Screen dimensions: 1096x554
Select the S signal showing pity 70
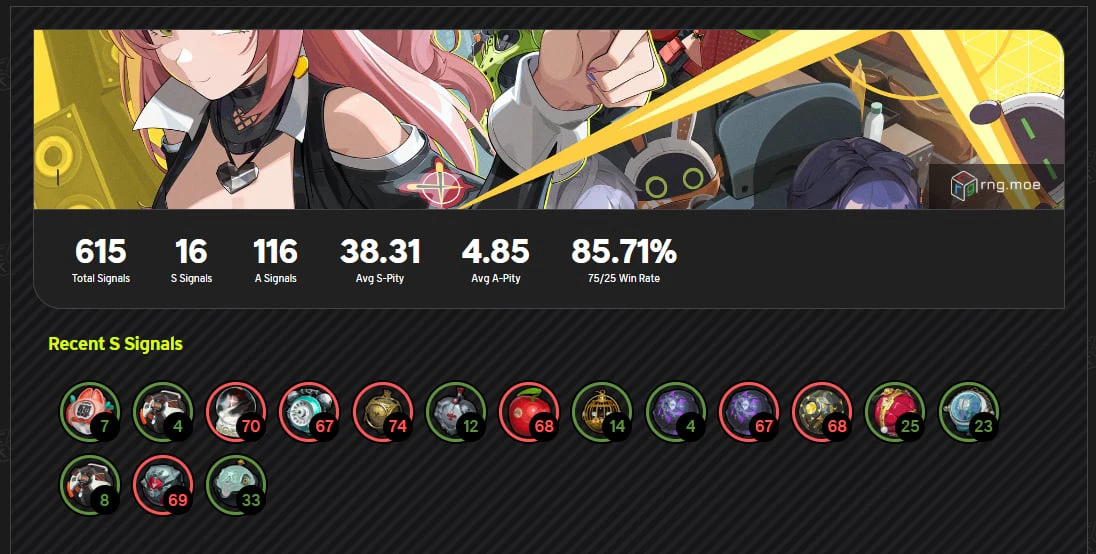pyautogui.click(x=236, y=411)
